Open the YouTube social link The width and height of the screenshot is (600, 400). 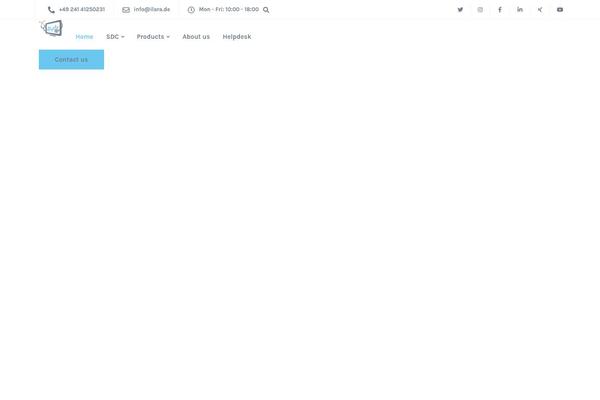(560, 10)
